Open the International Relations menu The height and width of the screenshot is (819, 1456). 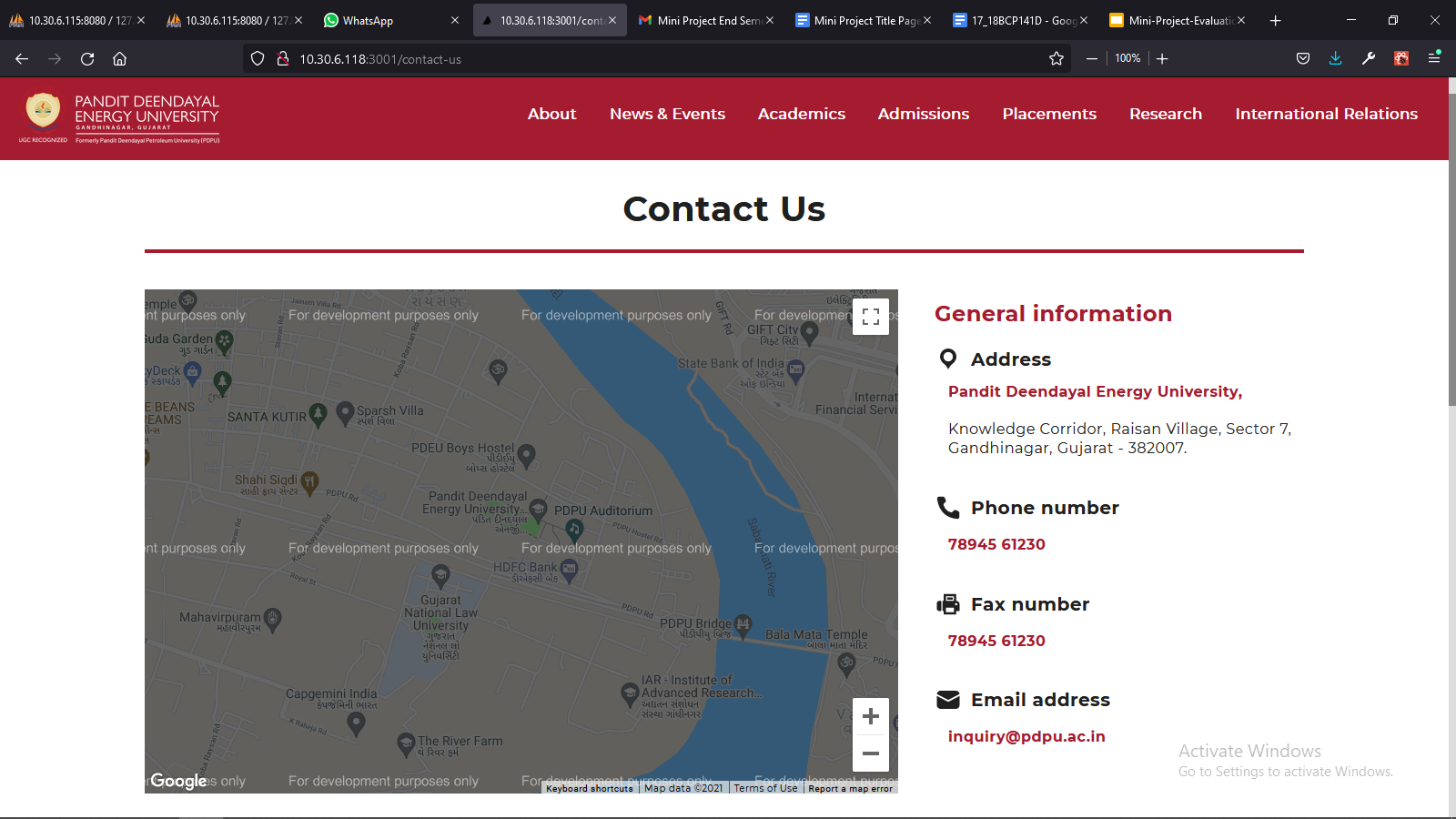(x=1326, y=114)
